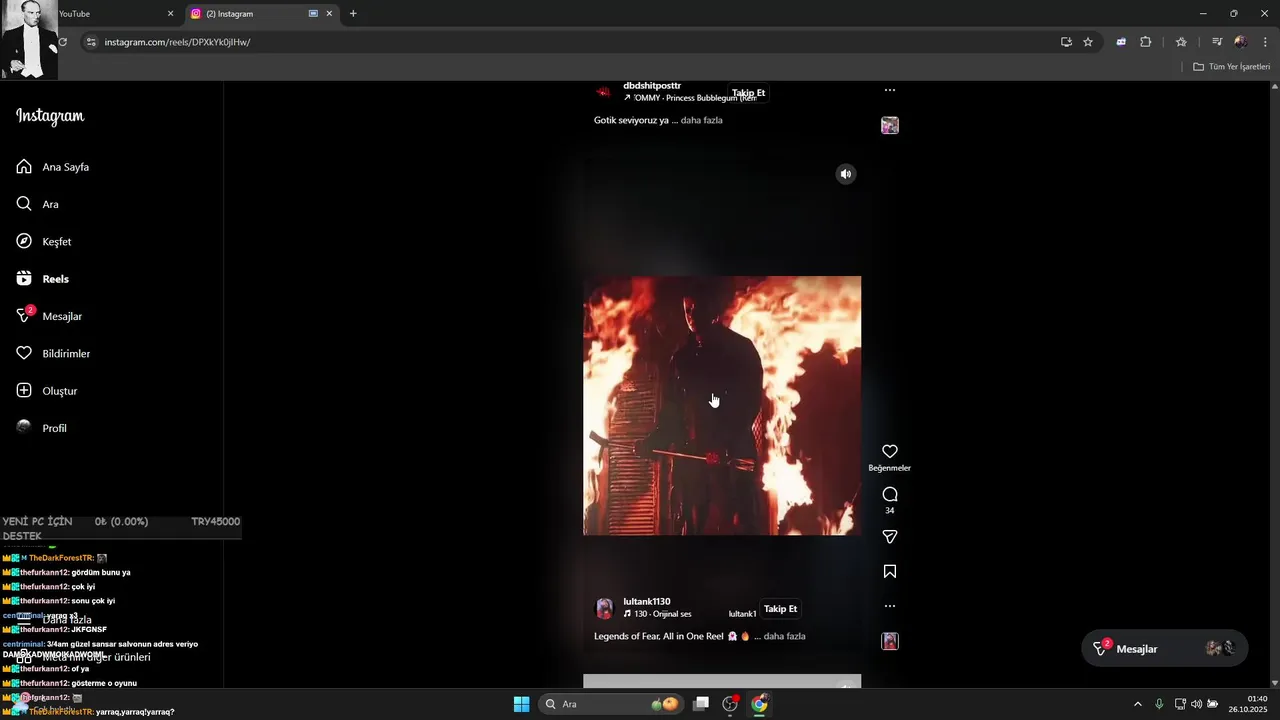Open the lultank1130 username link
Viewport: 1280px width, 720px height.
(647, 602)
